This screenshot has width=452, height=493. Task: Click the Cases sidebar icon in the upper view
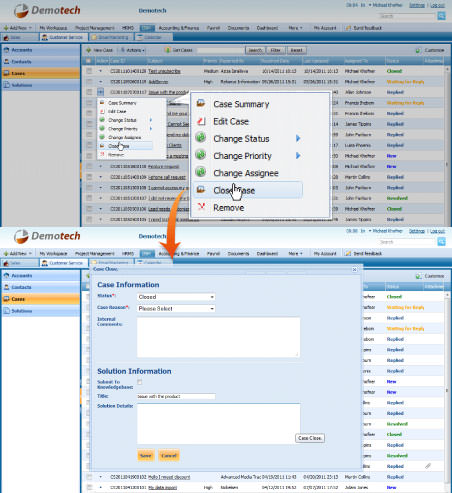click(x=6, y=73)
